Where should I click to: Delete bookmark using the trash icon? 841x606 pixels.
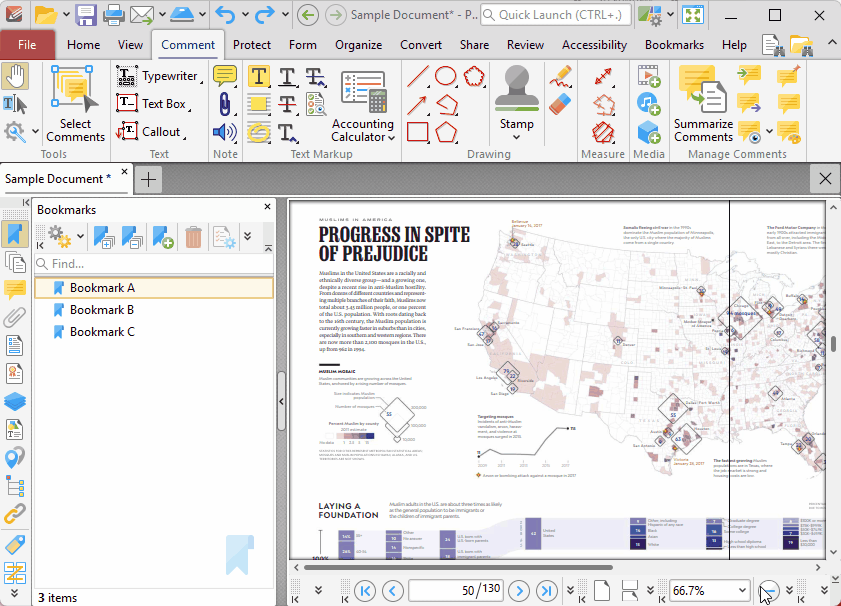[193, 237]
